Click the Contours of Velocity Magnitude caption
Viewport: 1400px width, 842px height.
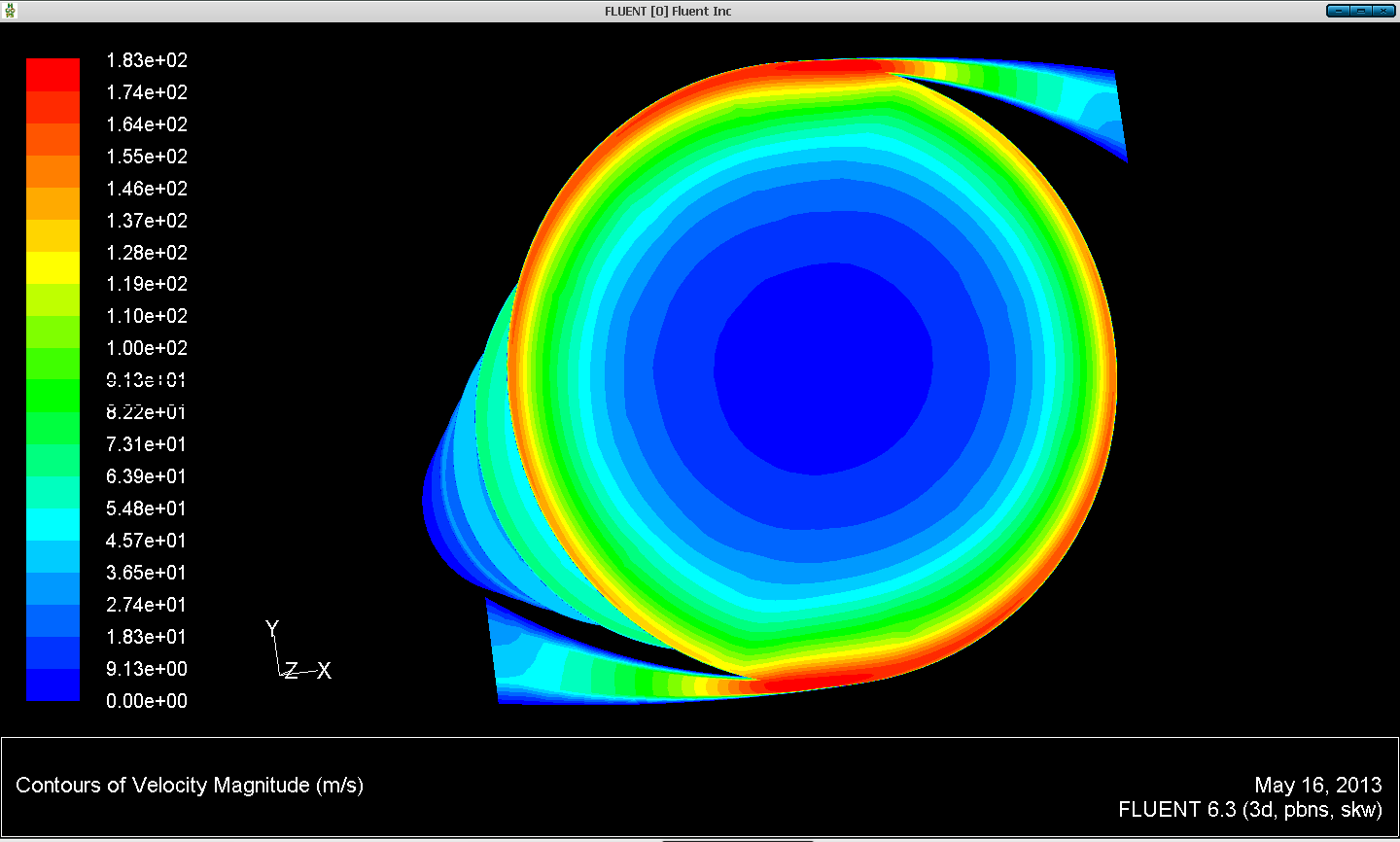190,786
